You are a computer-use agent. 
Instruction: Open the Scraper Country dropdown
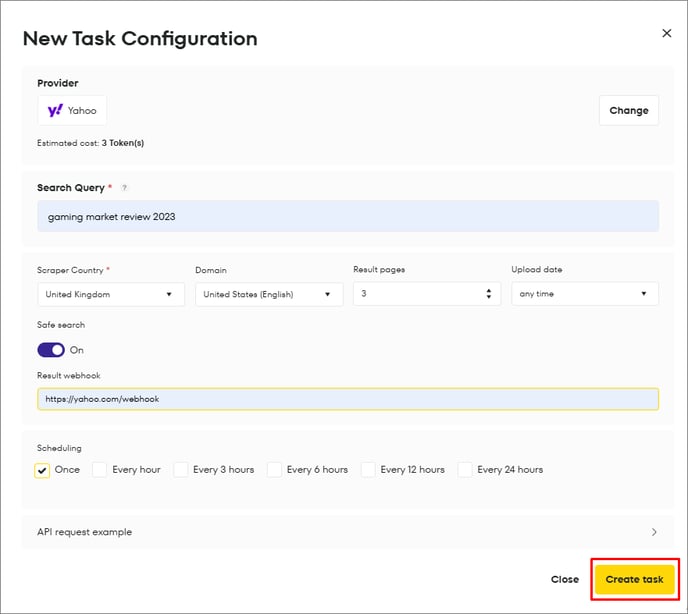[x=111, y=294]
